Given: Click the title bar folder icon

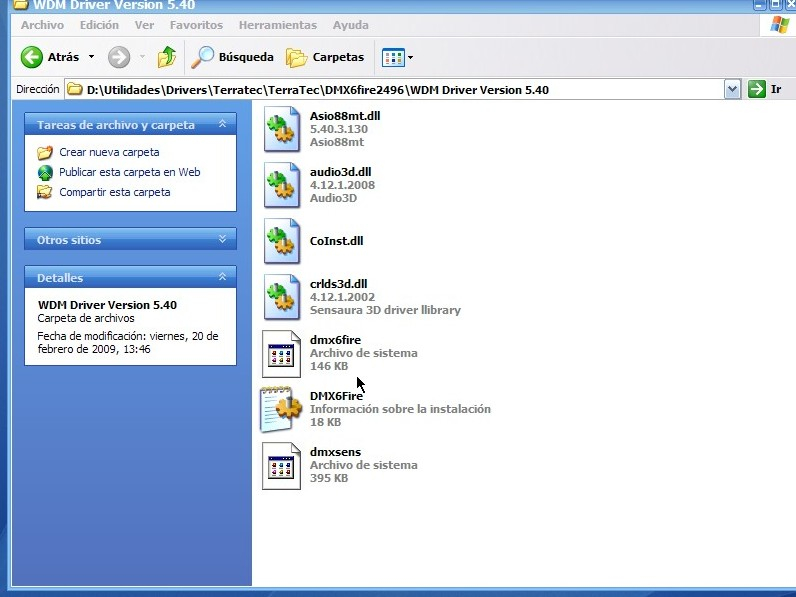Looking at the screenshot, I should pos(19,5).
